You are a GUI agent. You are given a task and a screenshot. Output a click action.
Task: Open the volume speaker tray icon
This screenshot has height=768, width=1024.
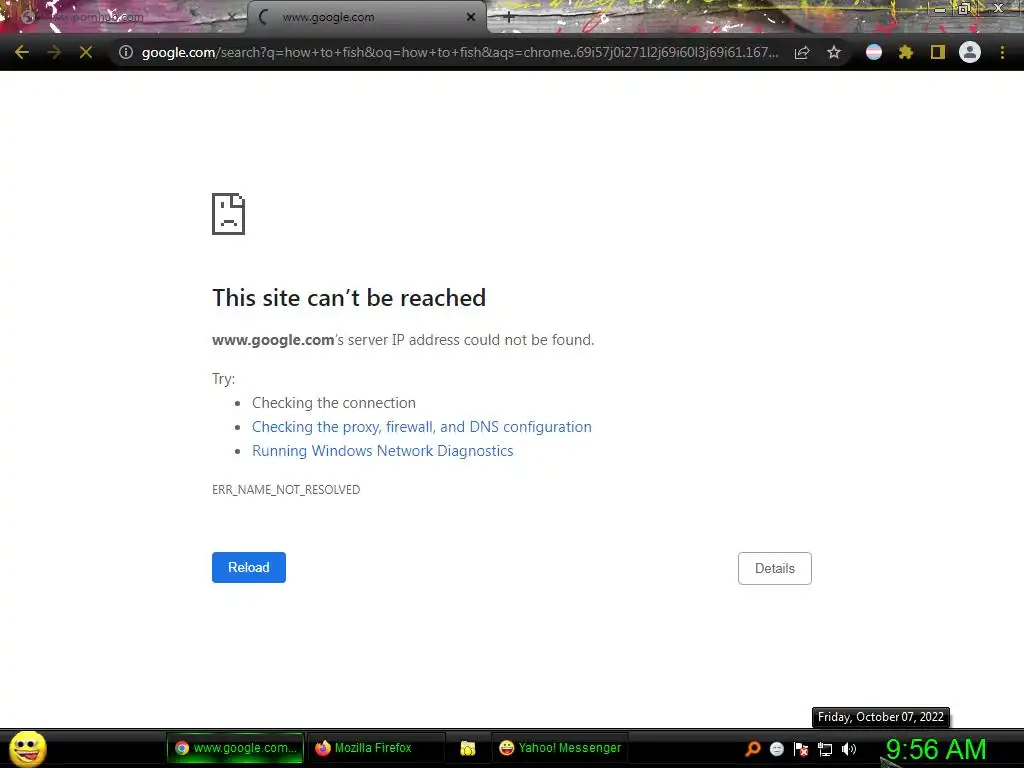[849, 749]
